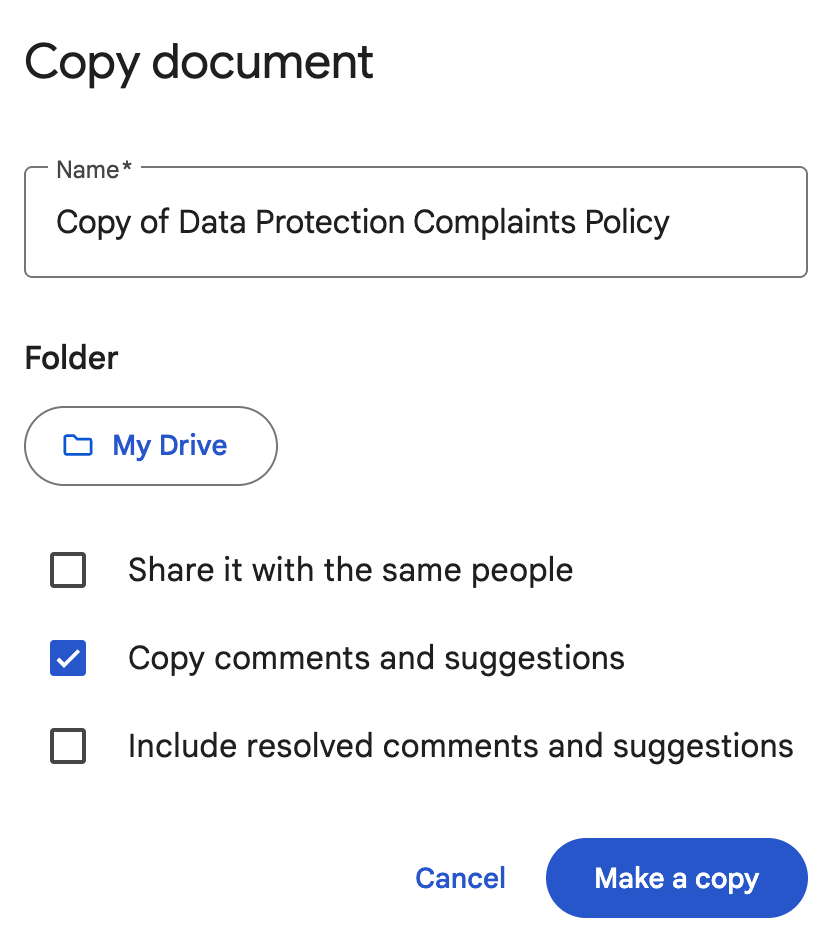Click the Include resolved comments label text
Image resolution: width=830 pixels, height=952 pixels.
tap(461, 747)
